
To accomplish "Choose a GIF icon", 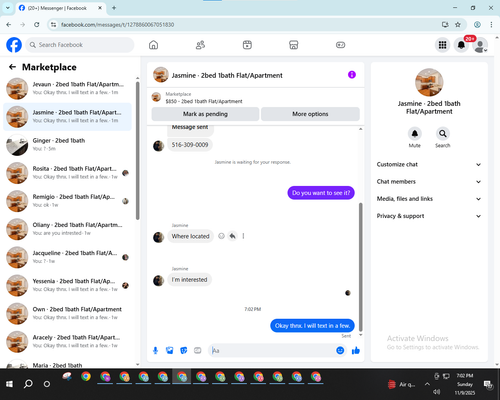I will tap(198, 350).
